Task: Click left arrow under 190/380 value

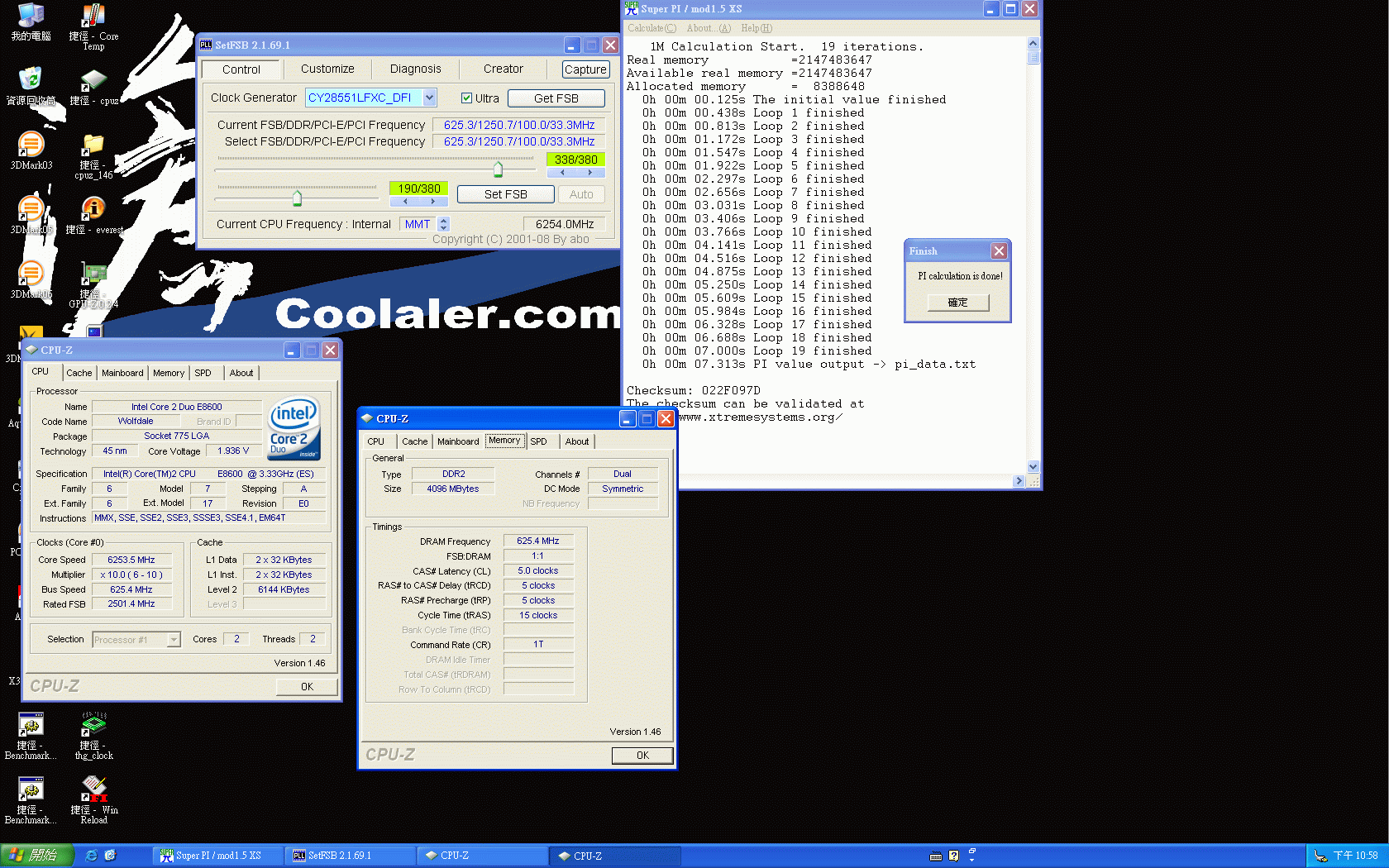Action: tap(405, 202)
